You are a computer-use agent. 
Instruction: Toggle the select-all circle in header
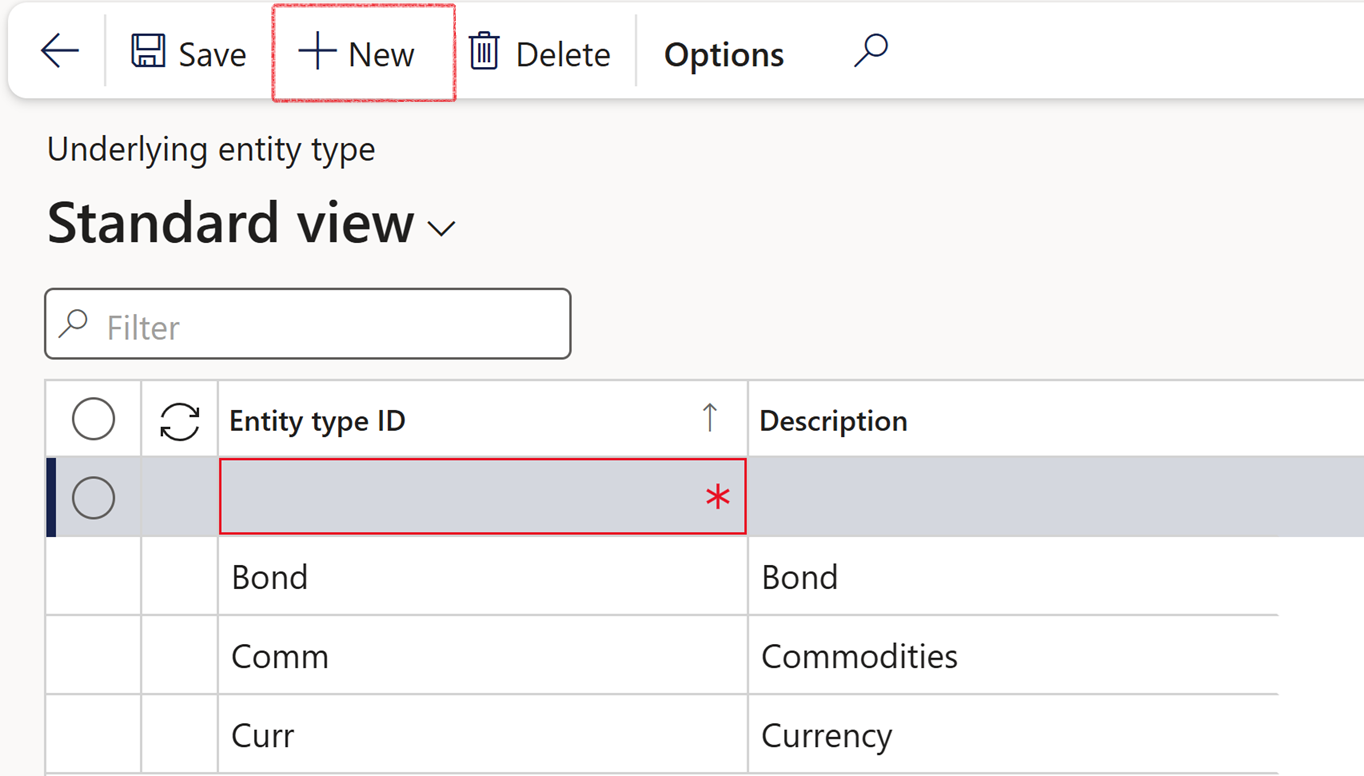pos(93,420)
